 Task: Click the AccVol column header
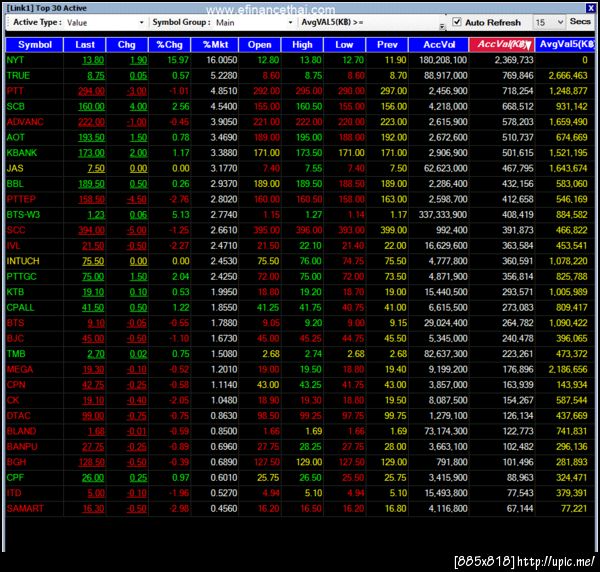(439, 45)
